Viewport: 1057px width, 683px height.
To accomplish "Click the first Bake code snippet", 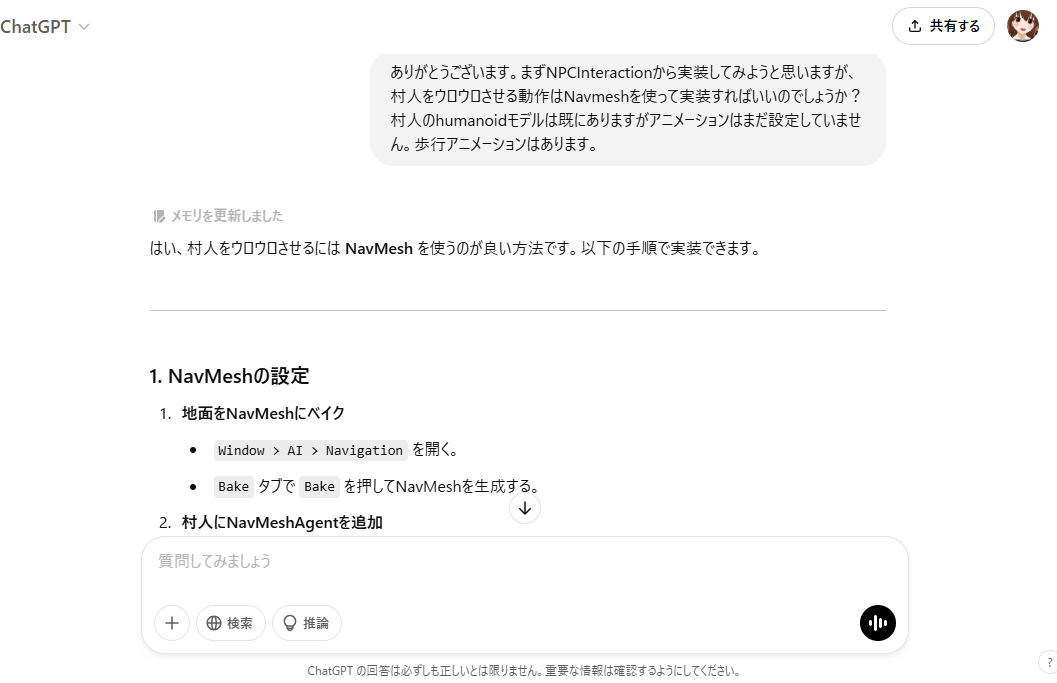I will [233, 487].
